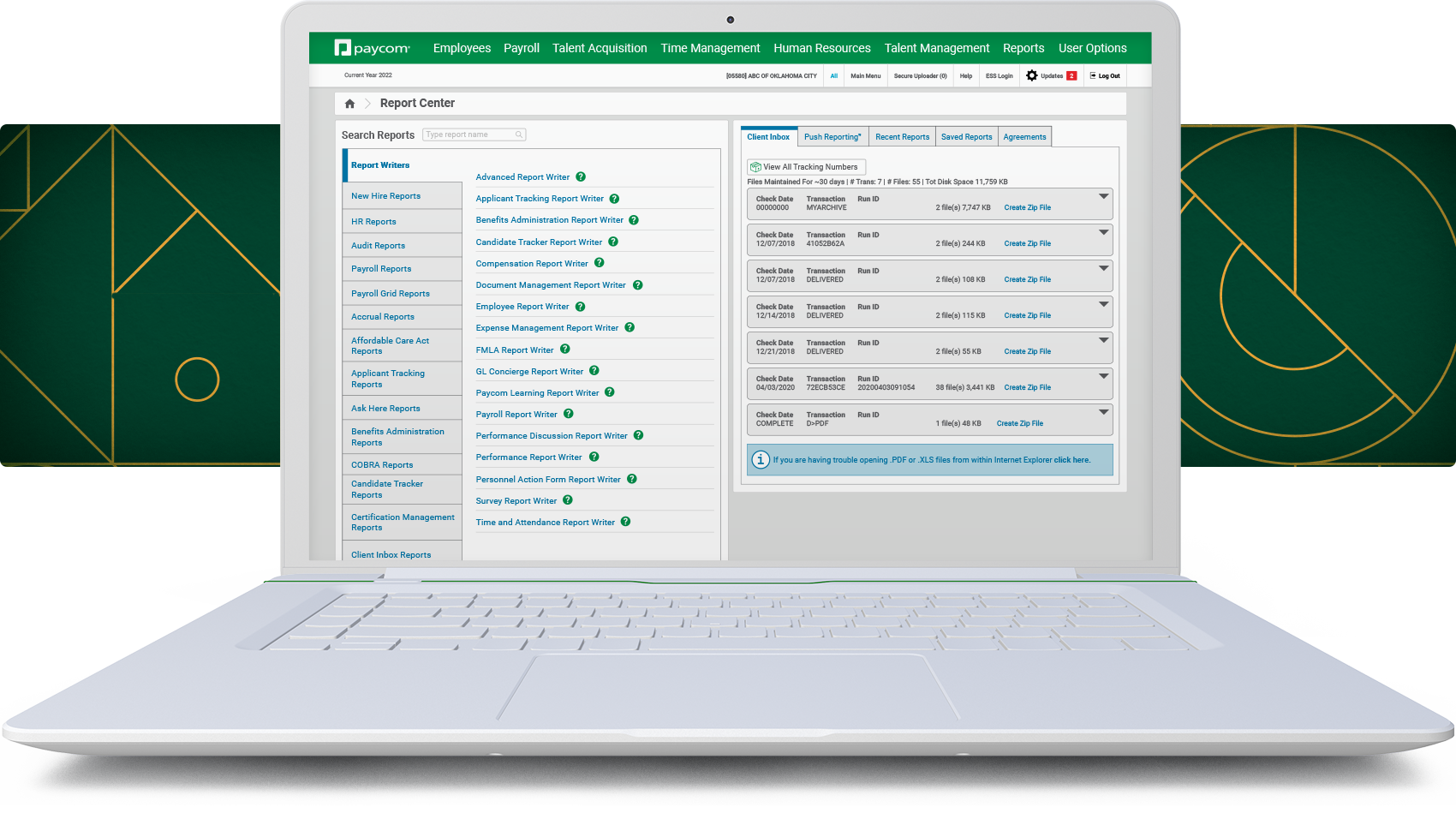Click help icon beside FMLA Report Writer

tap(565, 350)
